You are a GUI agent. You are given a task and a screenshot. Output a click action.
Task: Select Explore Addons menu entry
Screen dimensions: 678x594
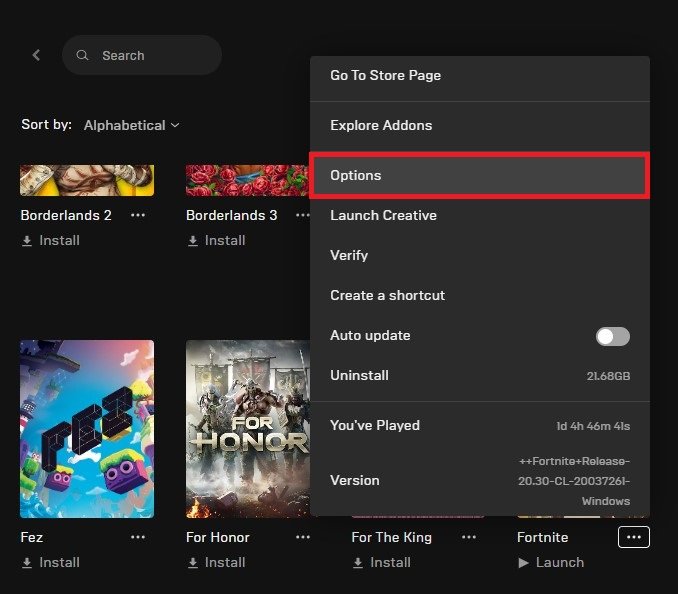click(x=480, y=126)
